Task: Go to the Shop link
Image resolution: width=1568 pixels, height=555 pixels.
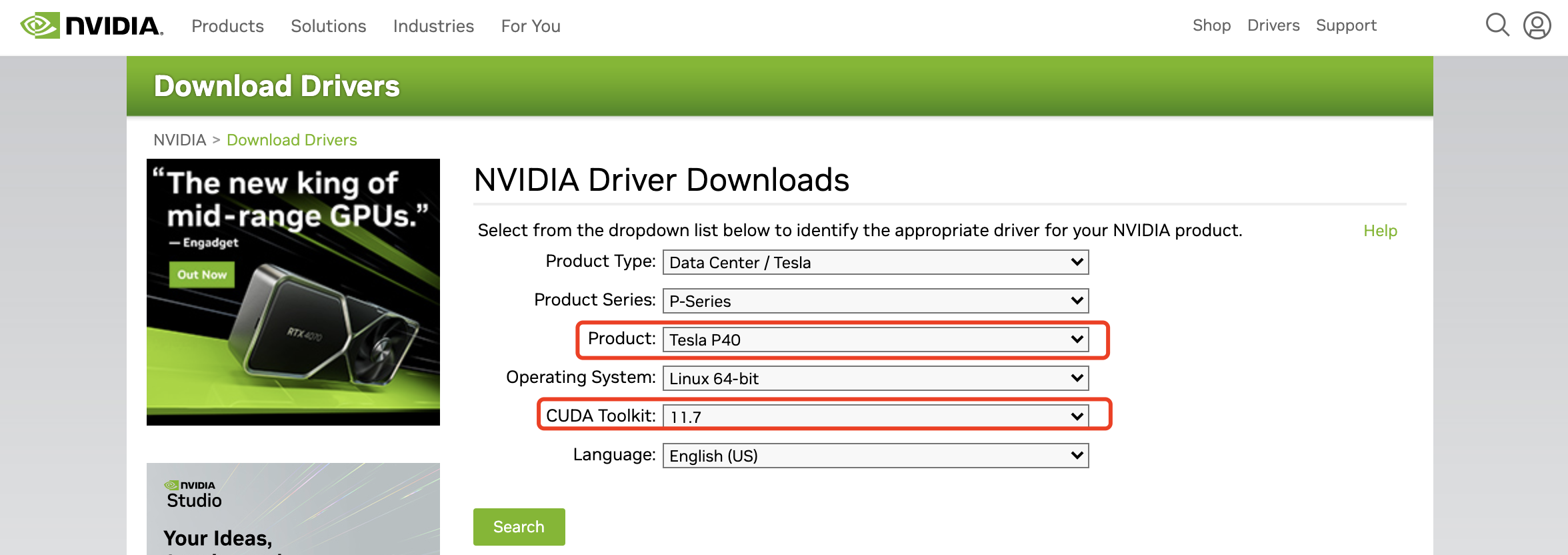Action: [x=1211, y=25]
